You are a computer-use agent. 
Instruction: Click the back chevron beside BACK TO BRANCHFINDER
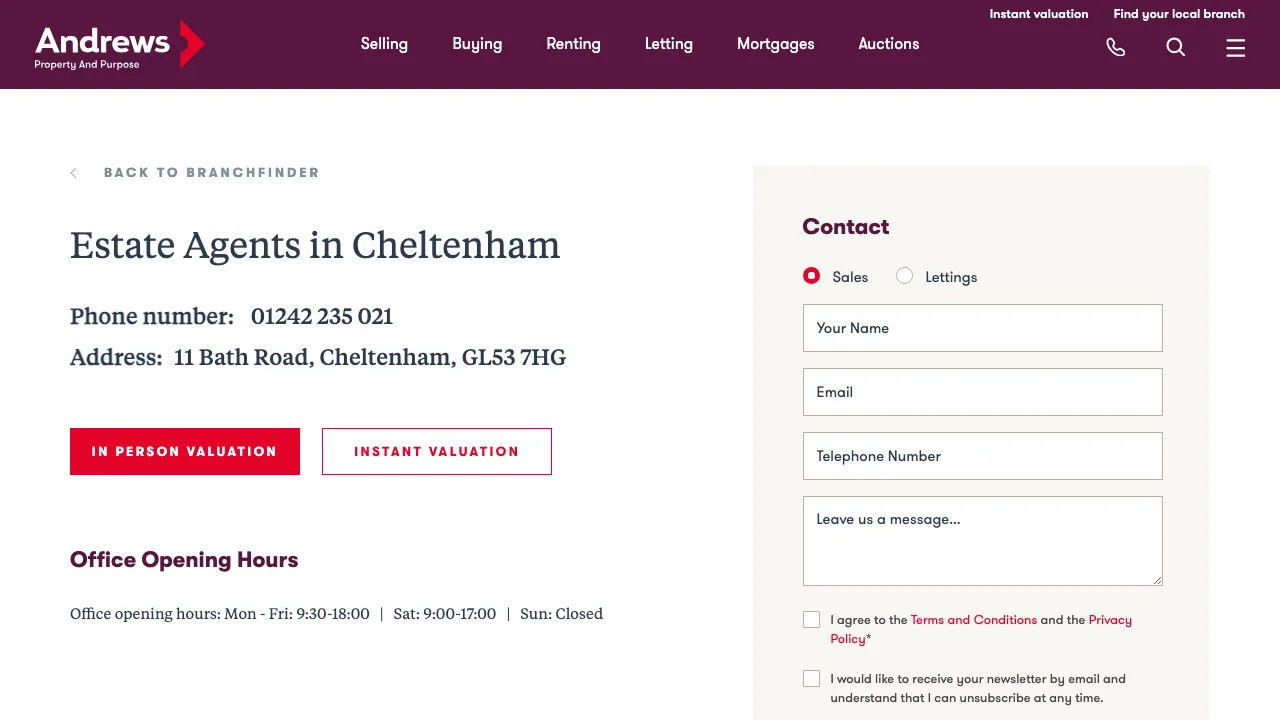click(73, 172)
